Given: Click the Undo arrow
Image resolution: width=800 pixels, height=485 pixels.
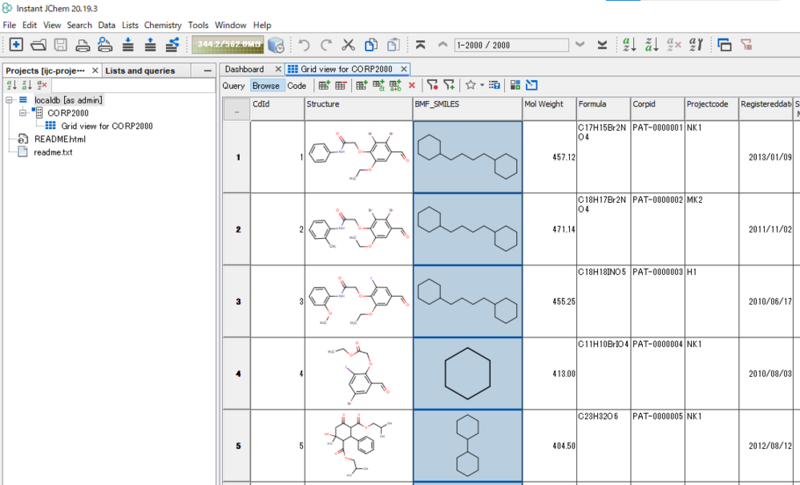Looking at the screenshot, I should click(x=304, y=45).
